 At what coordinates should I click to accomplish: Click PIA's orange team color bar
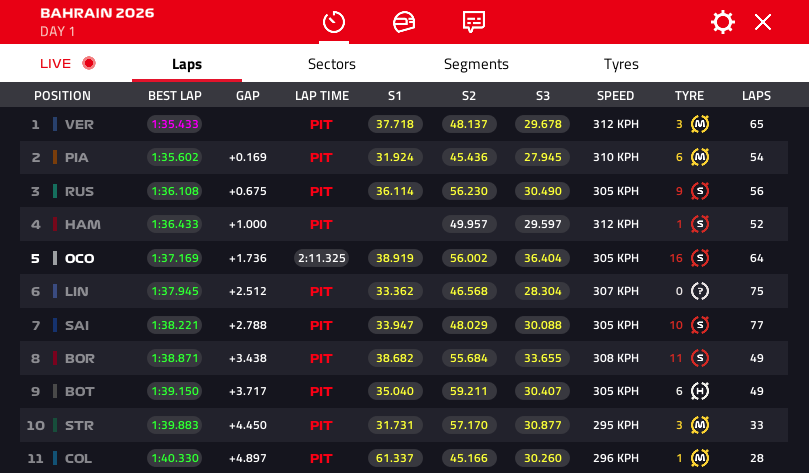click(x=55, y=158)
